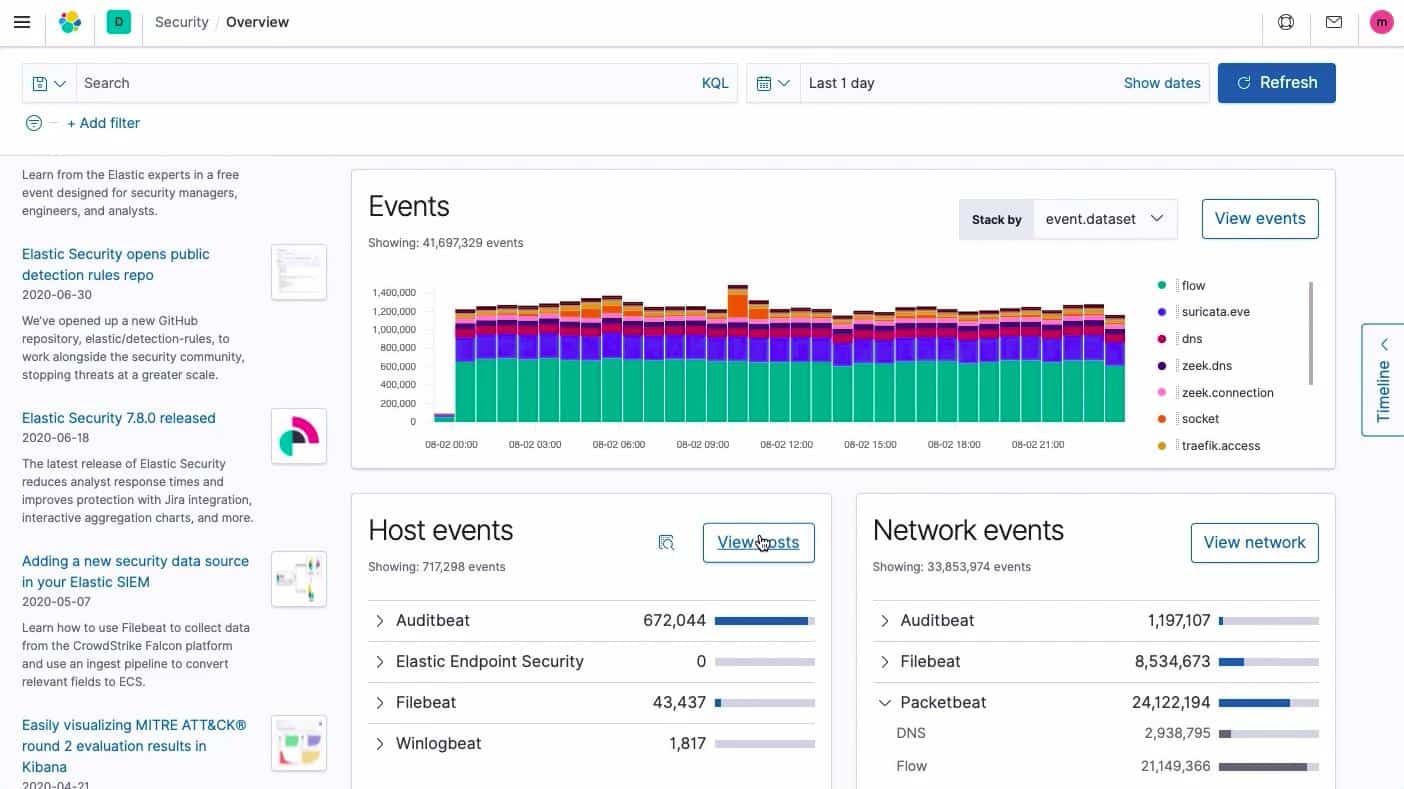Image resolution: width=1404 pixels, height=789 pixels.
Task: Click the filter options icon
Action: [x=34, y=123]
